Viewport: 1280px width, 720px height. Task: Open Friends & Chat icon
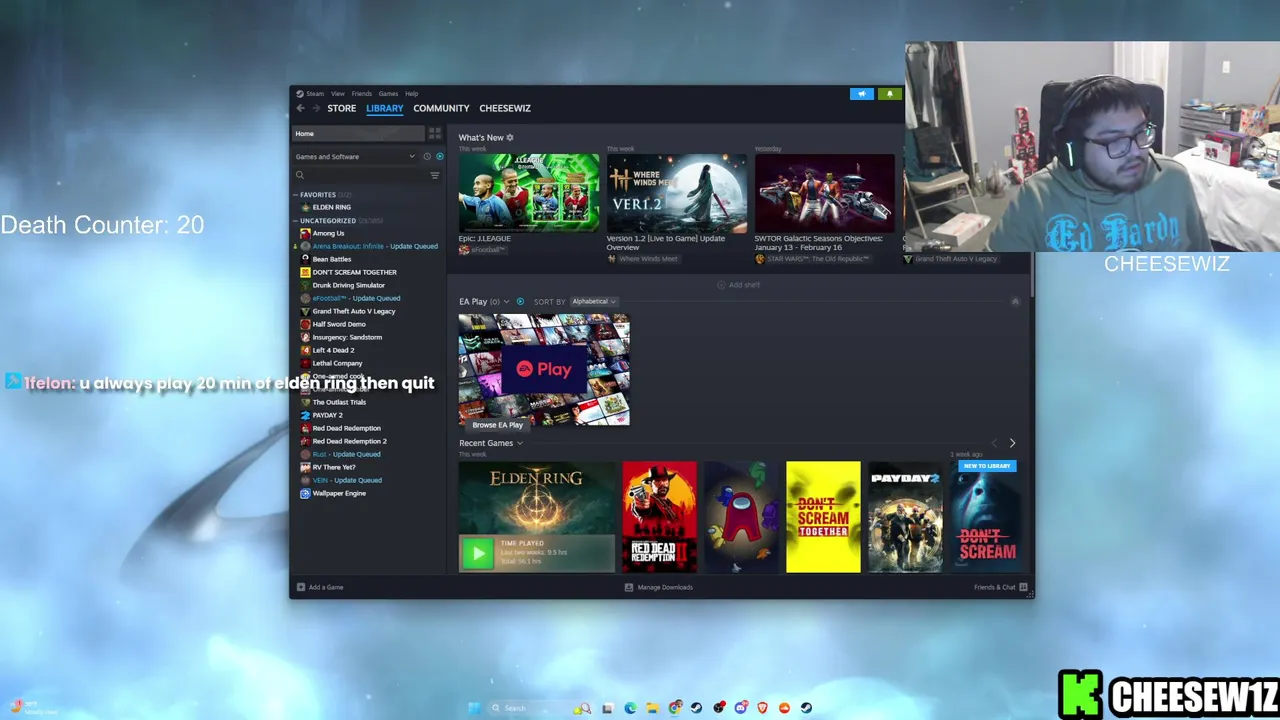tap(1023, 587)
